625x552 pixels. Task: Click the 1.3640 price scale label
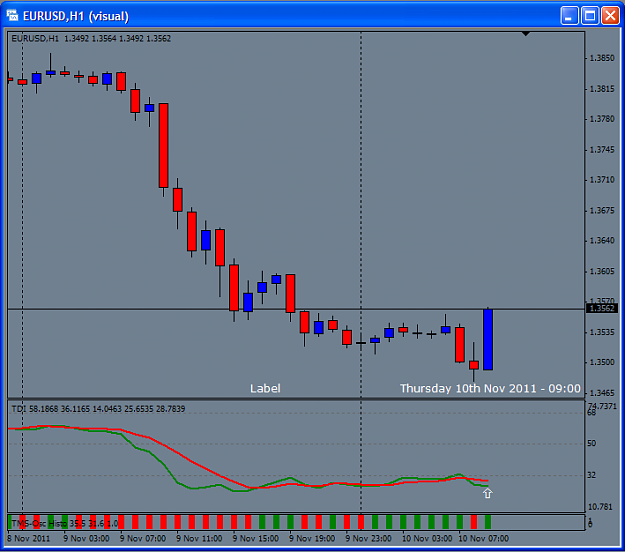pyautogui.click(x=602, y=240)
